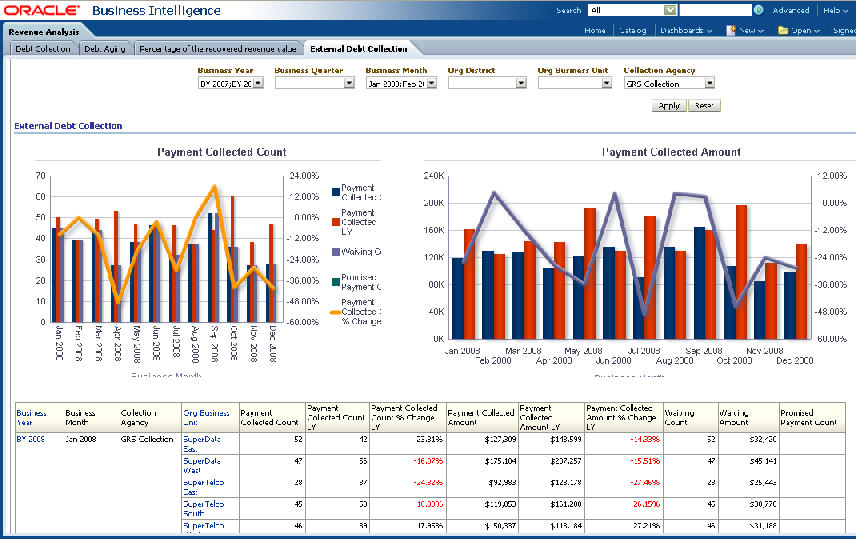856x539 pixels.
Task: Click the Payment Collected Count chart title
Action: 222,152
